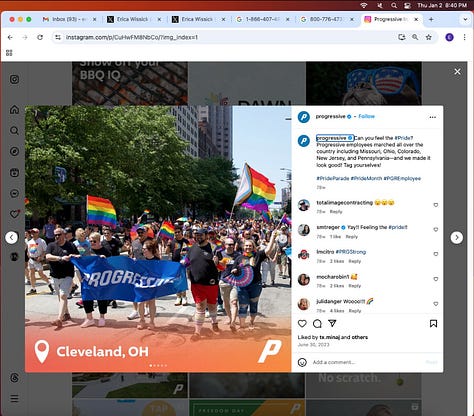Click the comment bubble icon

coord(317,323)
